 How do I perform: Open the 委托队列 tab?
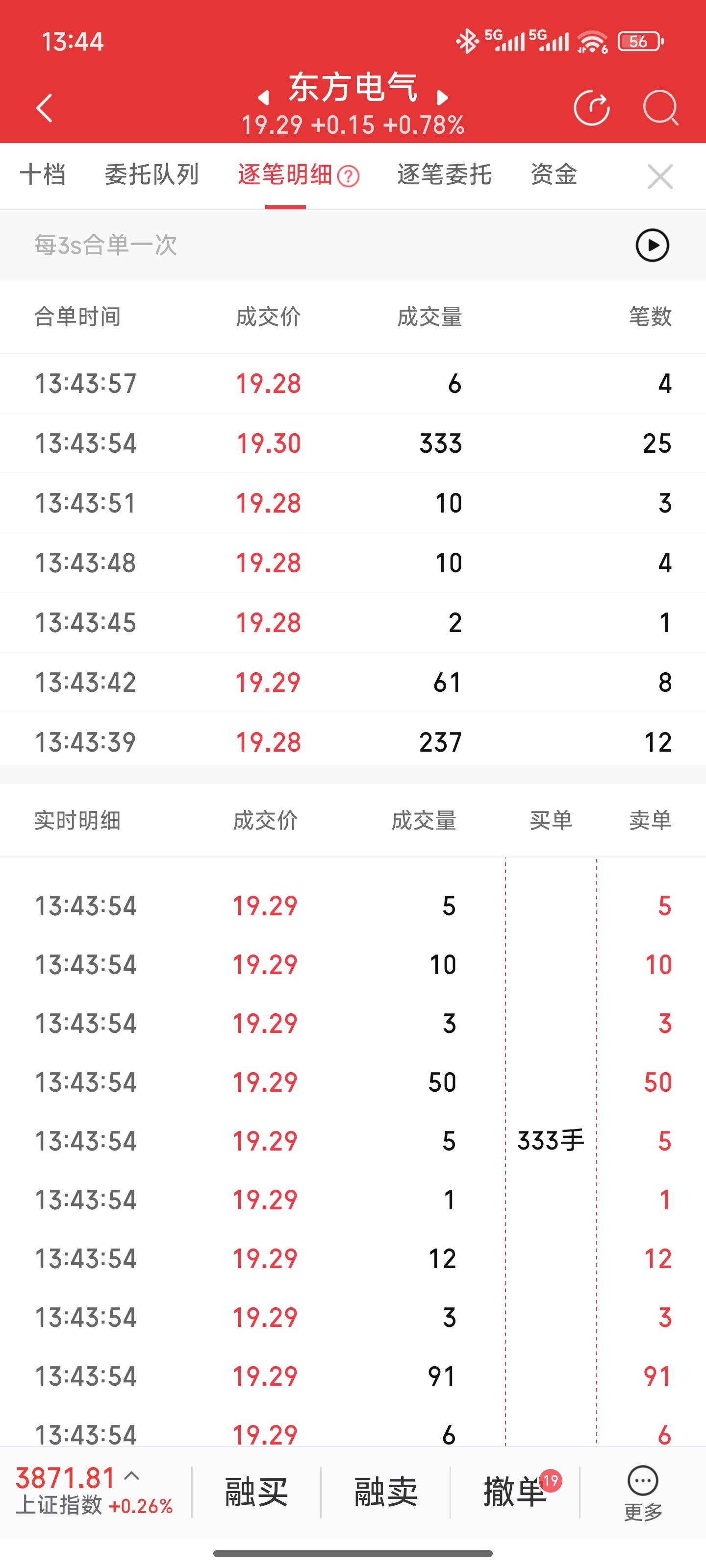tap(151, 175)
